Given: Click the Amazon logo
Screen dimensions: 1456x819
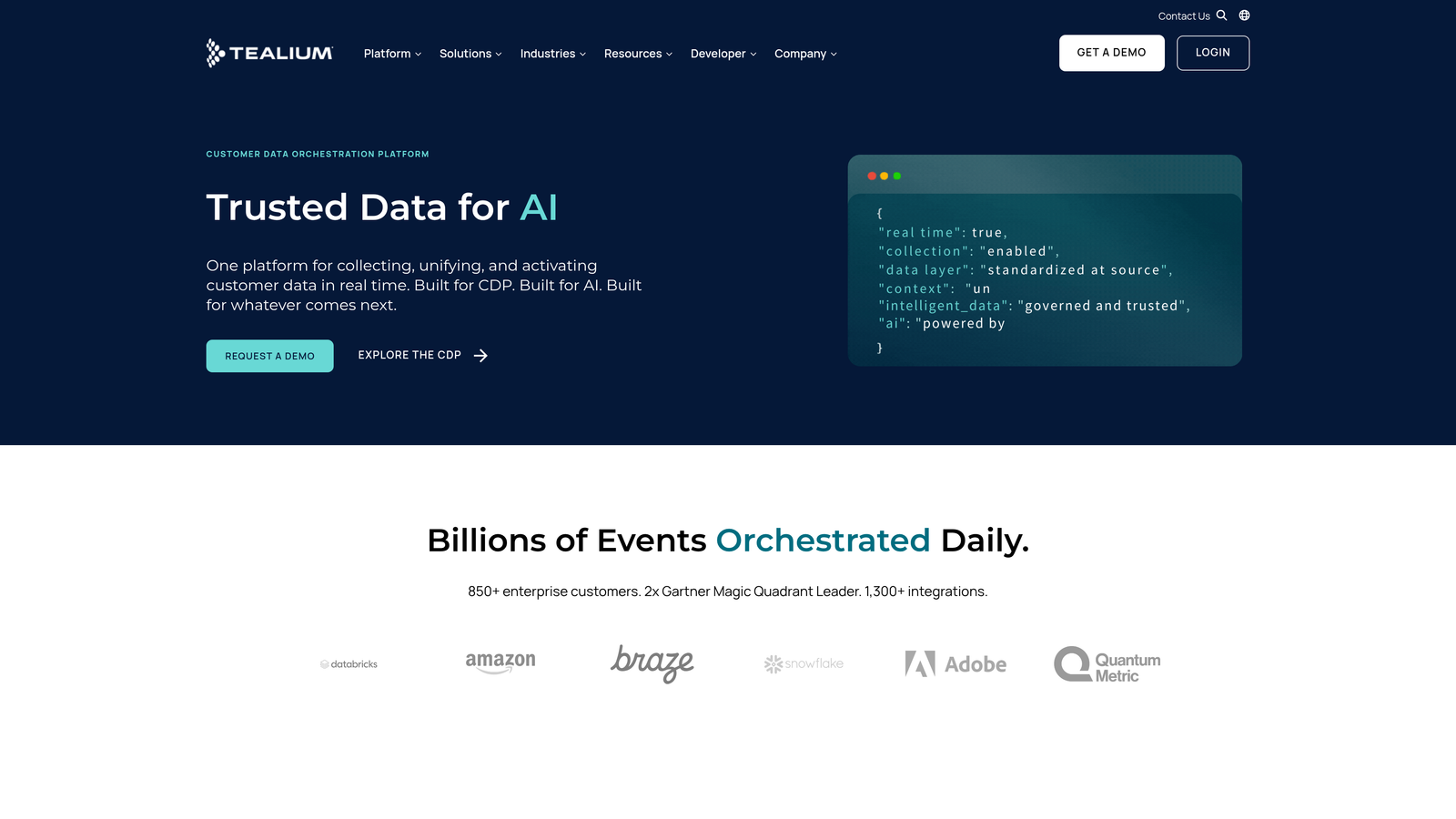Looking at the screenshot, I should (x=500, y=662).
